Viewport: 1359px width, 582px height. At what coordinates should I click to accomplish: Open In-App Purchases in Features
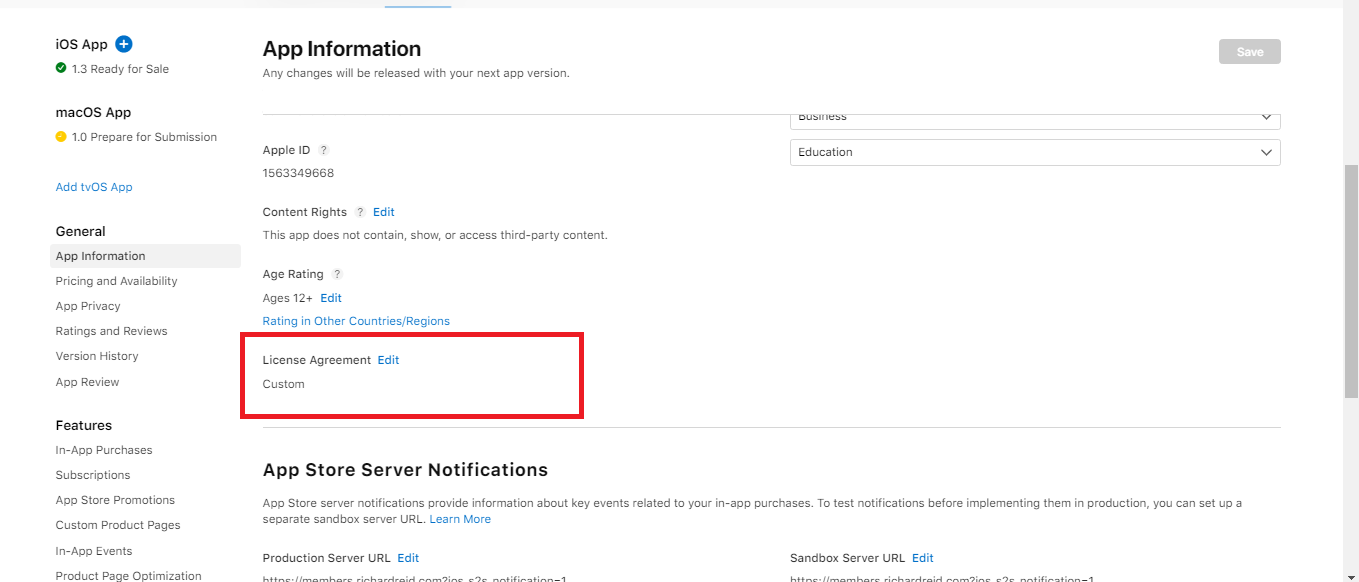tap(104, 450)
